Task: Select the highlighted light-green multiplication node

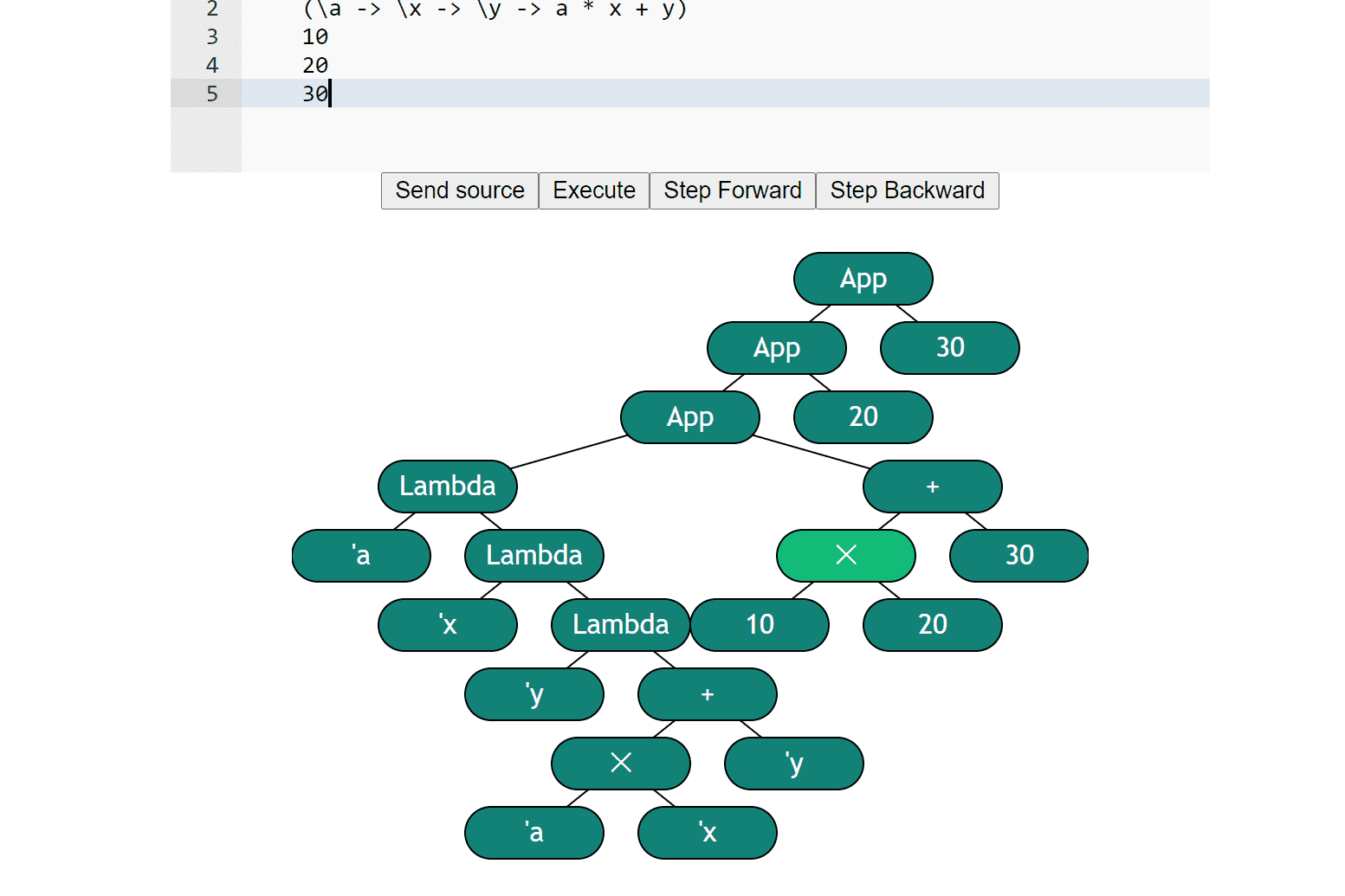Action: (845, 556)
